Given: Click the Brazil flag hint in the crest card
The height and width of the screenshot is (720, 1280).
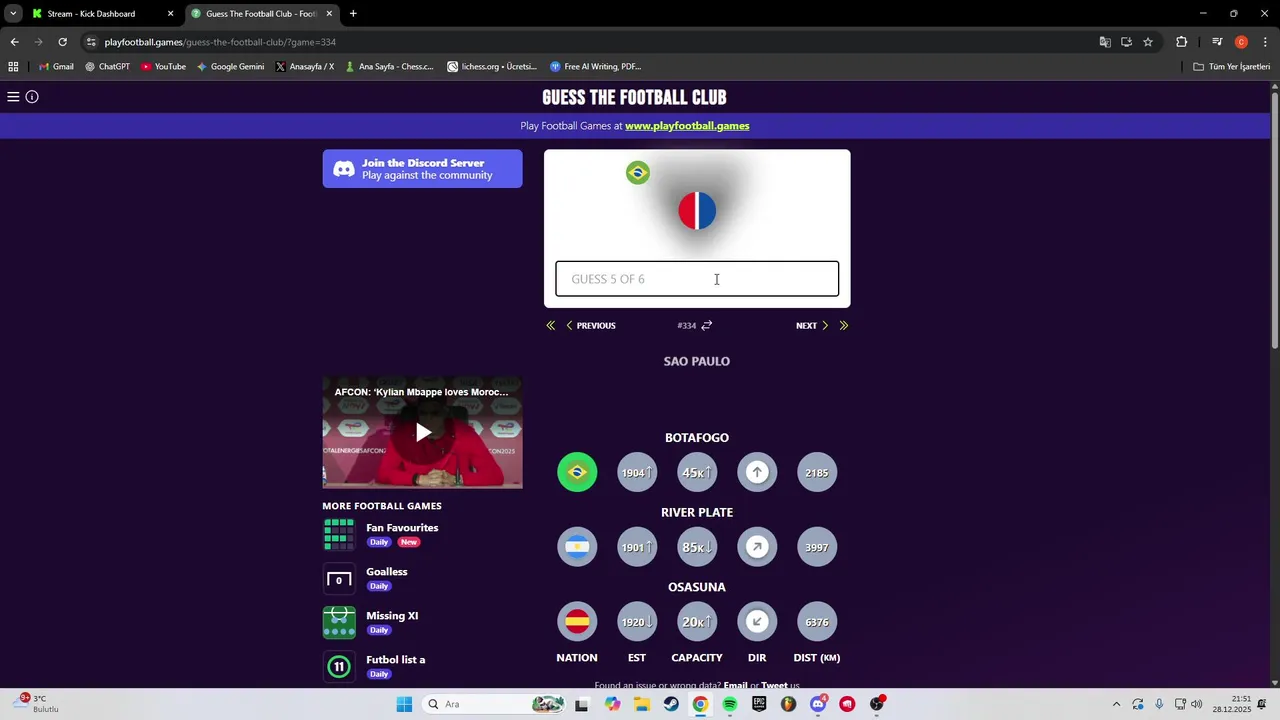Looking at the screenshot, I should 638,173.
